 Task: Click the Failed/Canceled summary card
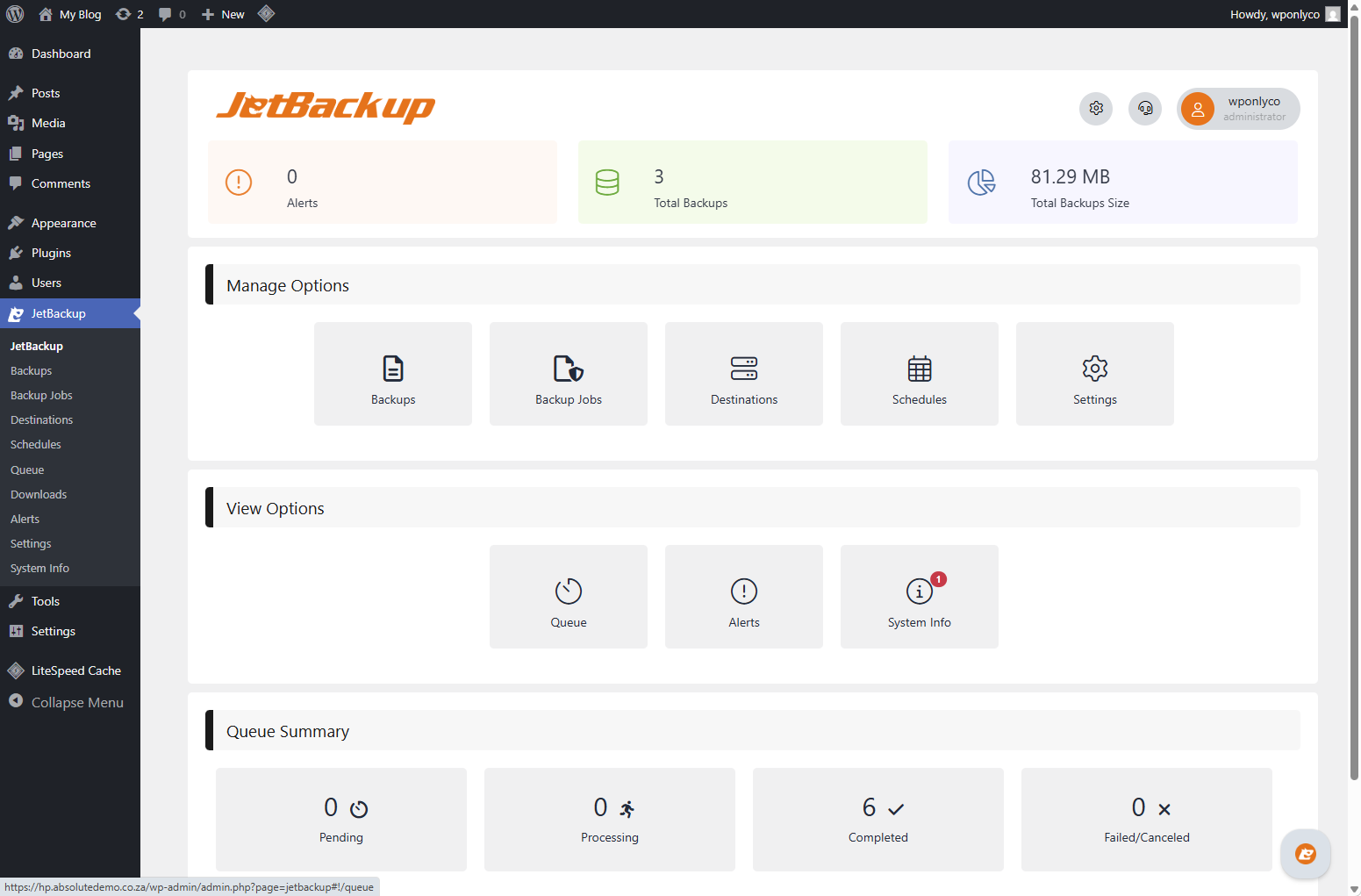(x=1147, y=820)
